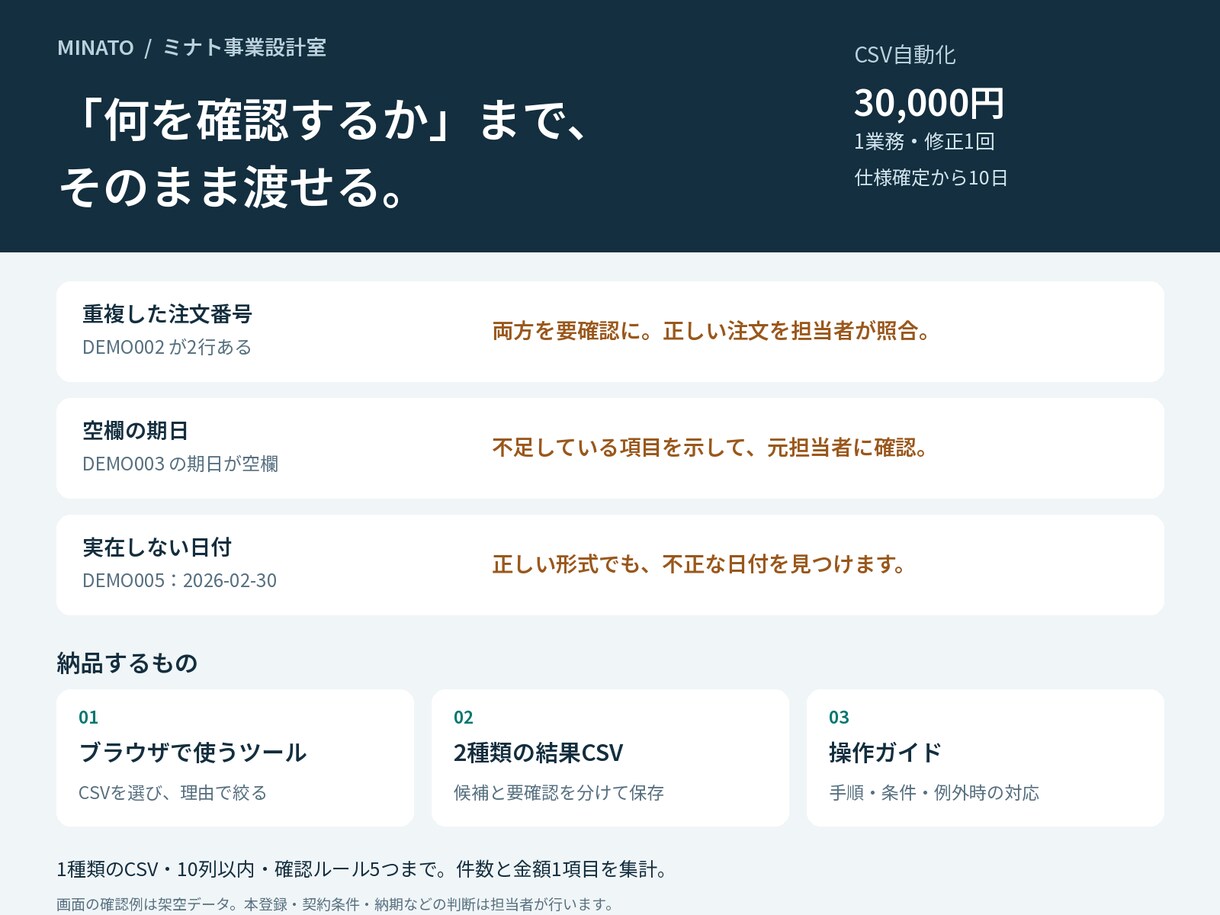Click the headline line そのまま渡せる。

point(232,187)
